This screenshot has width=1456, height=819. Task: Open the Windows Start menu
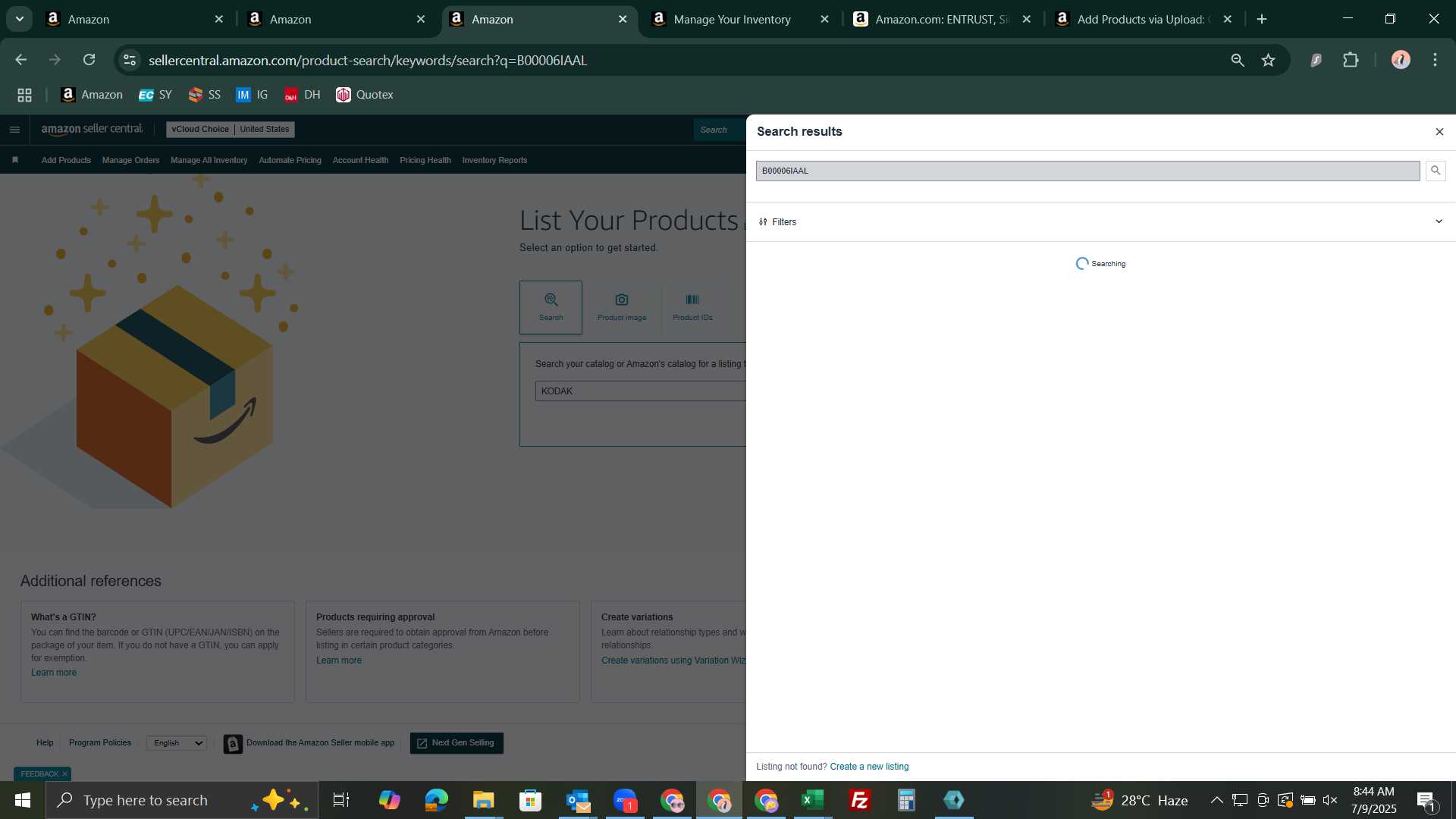pos(23,800)
